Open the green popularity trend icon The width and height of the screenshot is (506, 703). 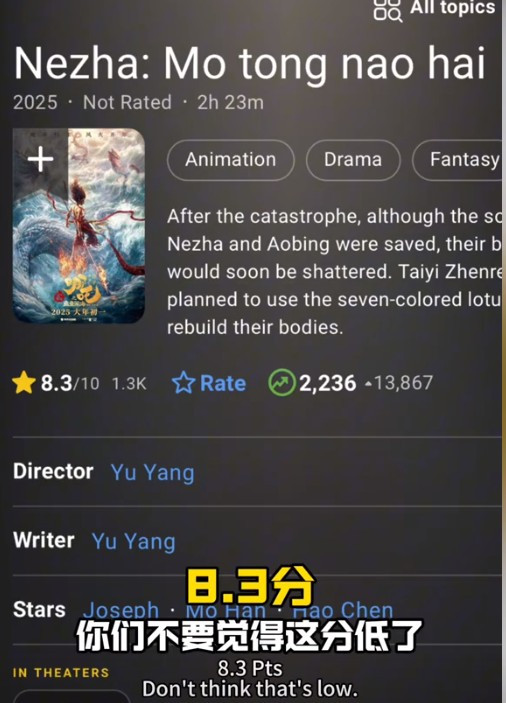(282, 383)
